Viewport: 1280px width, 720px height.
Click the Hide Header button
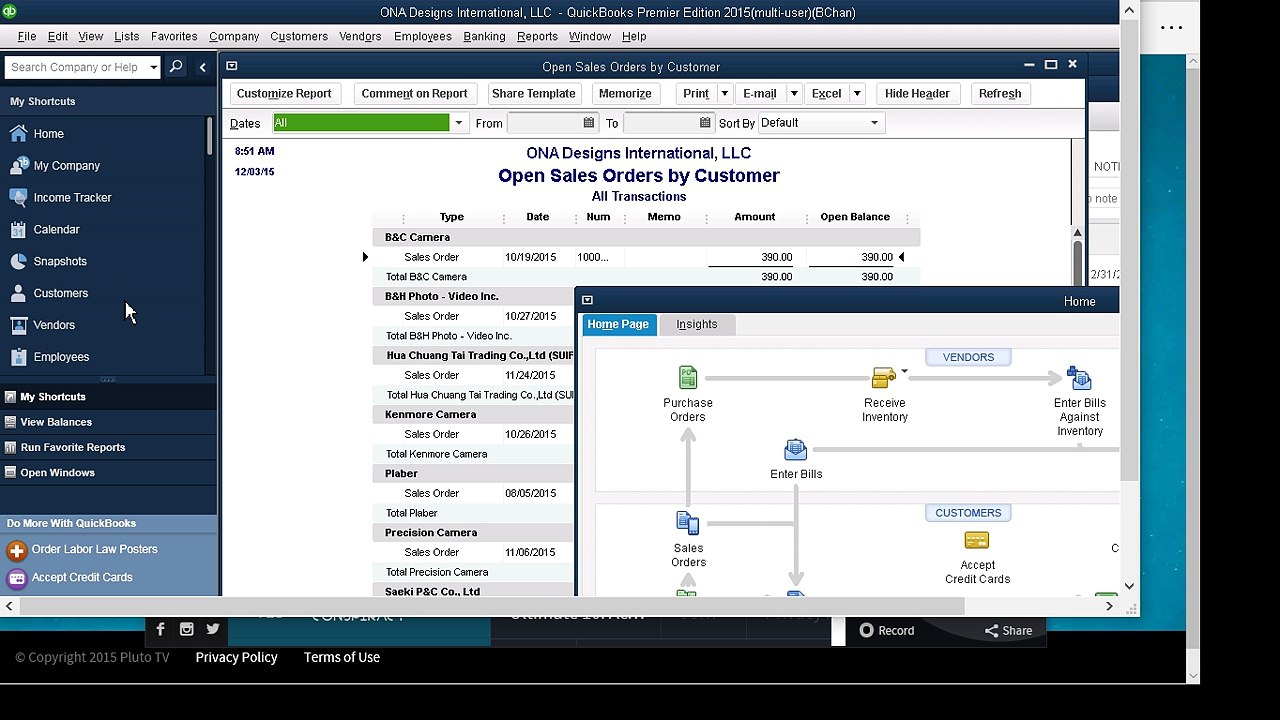click(x=917, y=94)
